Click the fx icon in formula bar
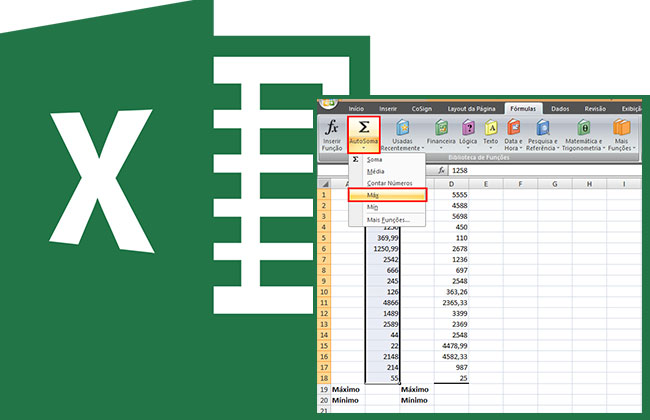This screenshot has height=420, width=650. click(441, 170)
